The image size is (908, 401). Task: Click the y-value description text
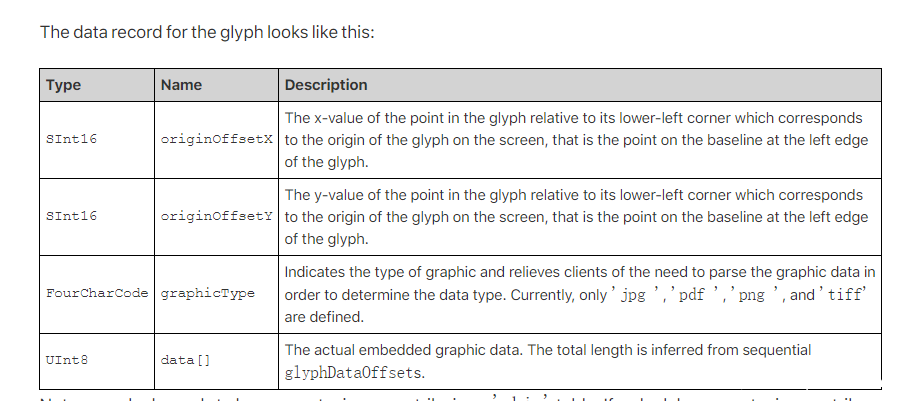coord(576,217)
